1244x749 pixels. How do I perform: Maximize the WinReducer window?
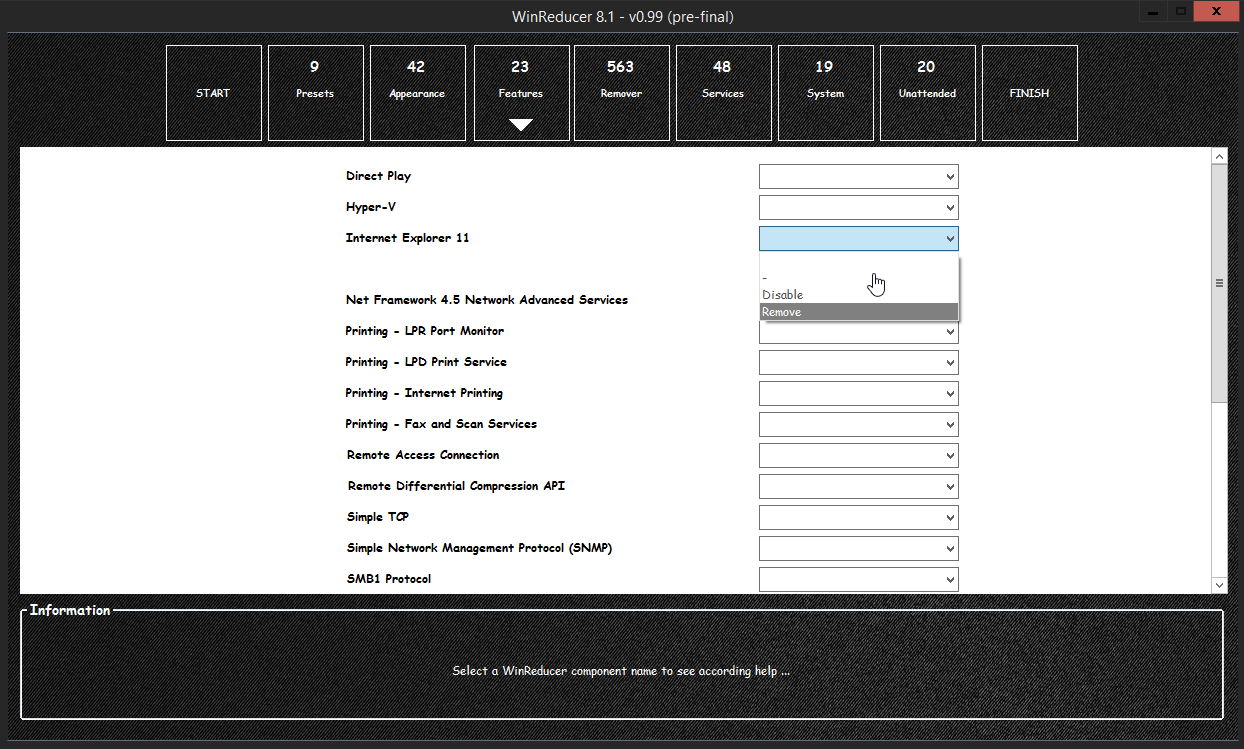(x=1181, y=11)
